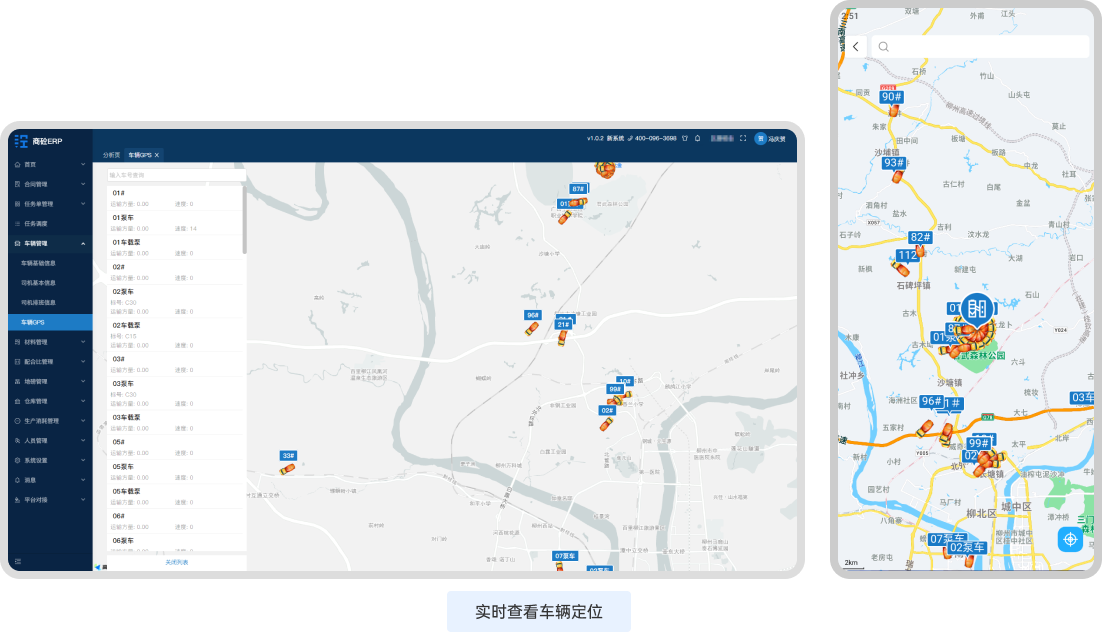Tap the back arrow on phone map
The image size is (1102, 632).
point(855,46)
